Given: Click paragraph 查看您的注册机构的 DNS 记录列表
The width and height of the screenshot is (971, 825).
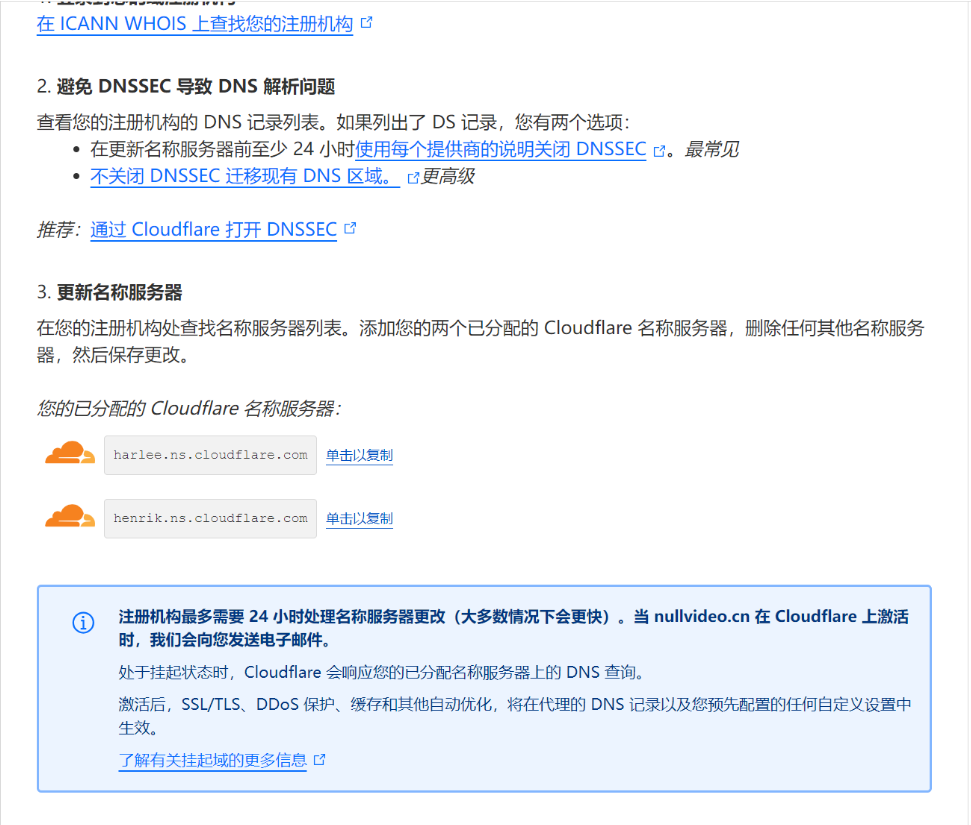Looking at the screenshot, I should point(333,122).
